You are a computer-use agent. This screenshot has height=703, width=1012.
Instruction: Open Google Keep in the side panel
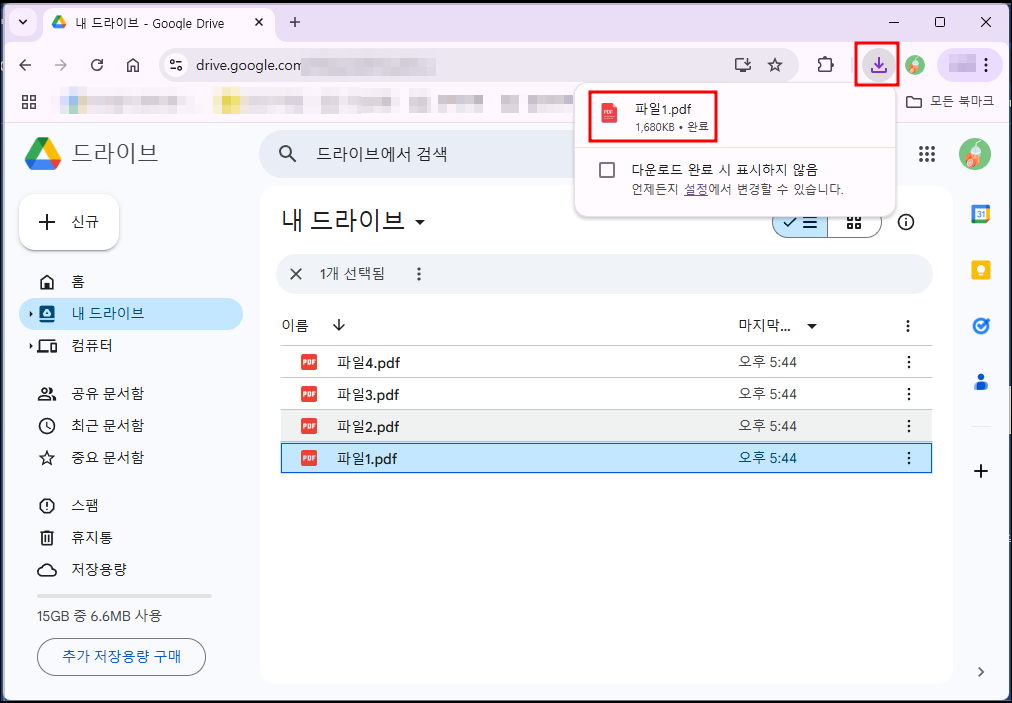(981, 269)
